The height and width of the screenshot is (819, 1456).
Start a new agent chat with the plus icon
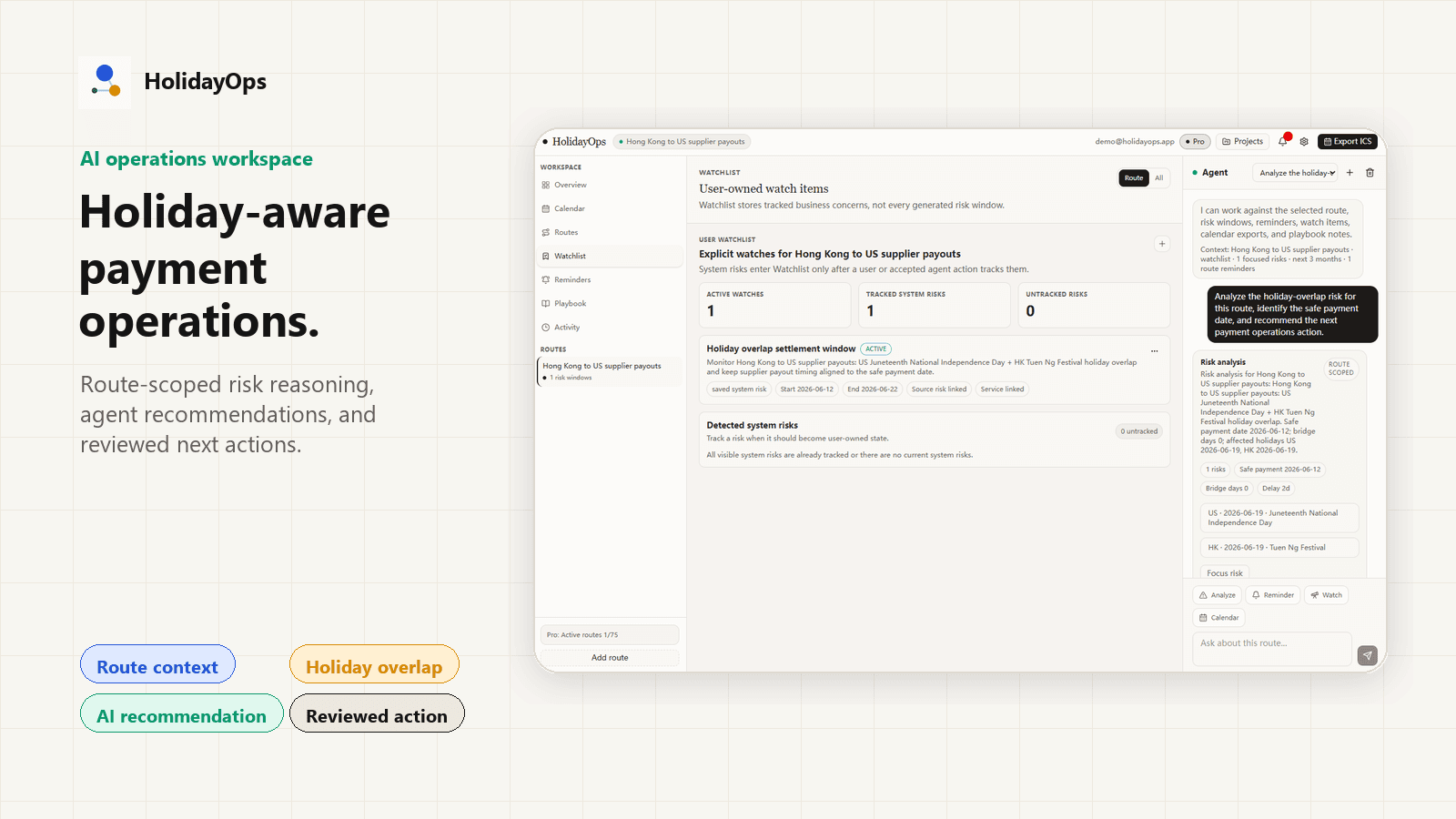click(x=1350, y=173)
